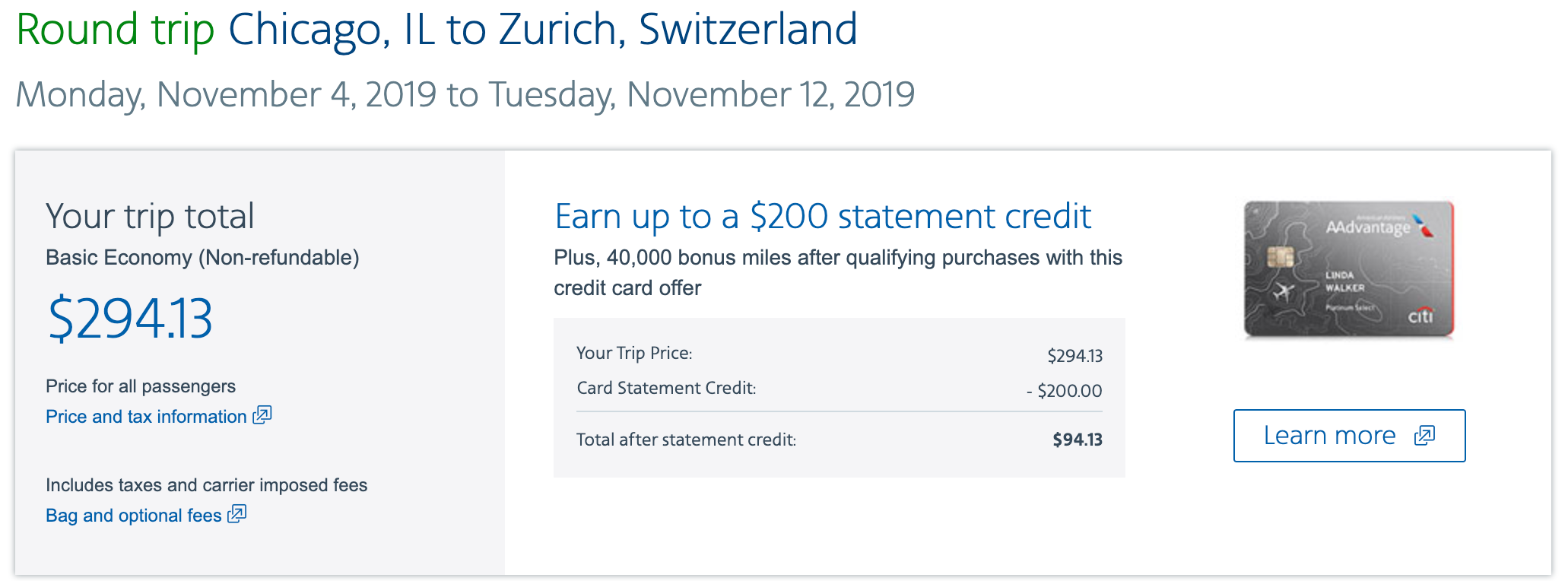Select the Earn up to $200 statement credit heading

point(823,217)
